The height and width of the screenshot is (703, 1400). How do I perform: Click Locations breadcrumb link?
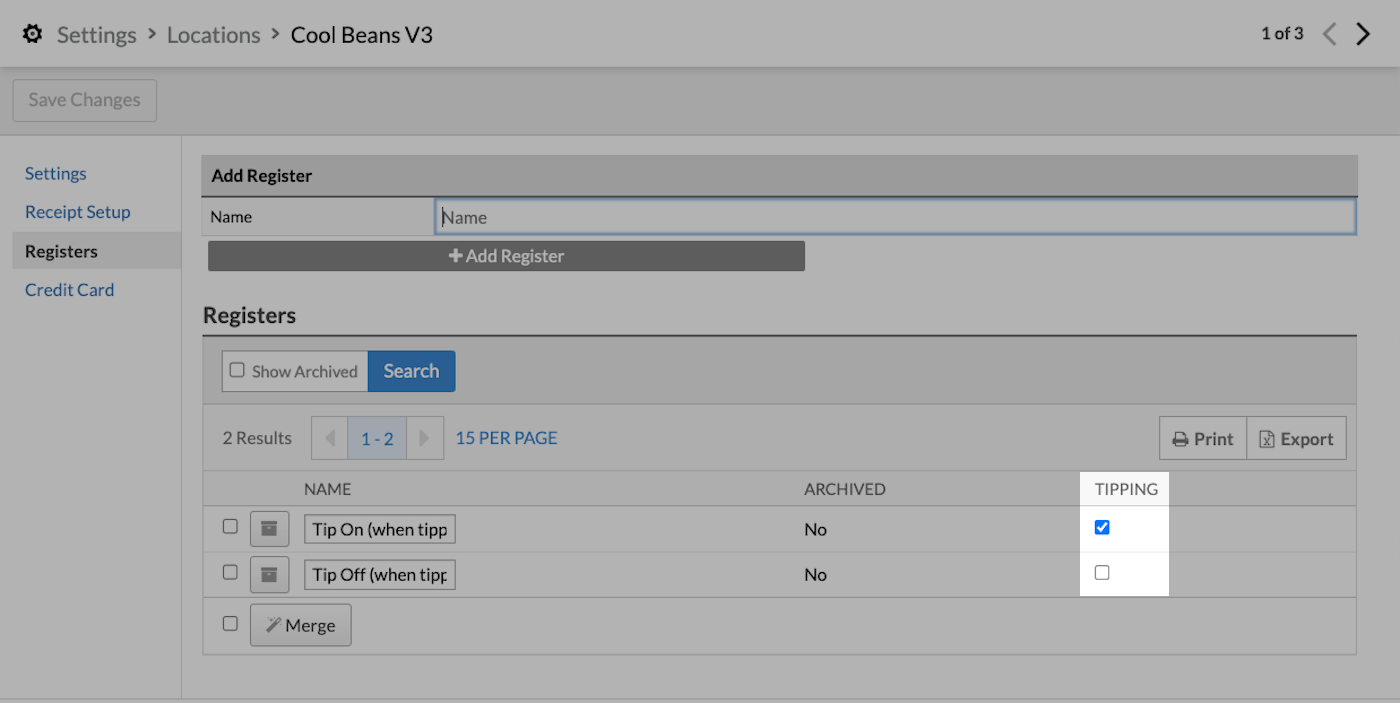coord(213,34)
